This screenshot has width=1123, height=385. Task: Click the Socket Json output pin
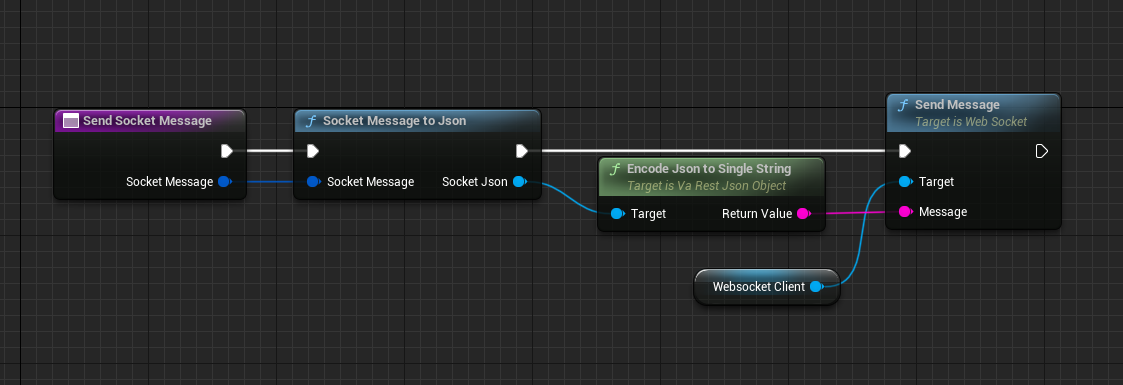[520, 182]
